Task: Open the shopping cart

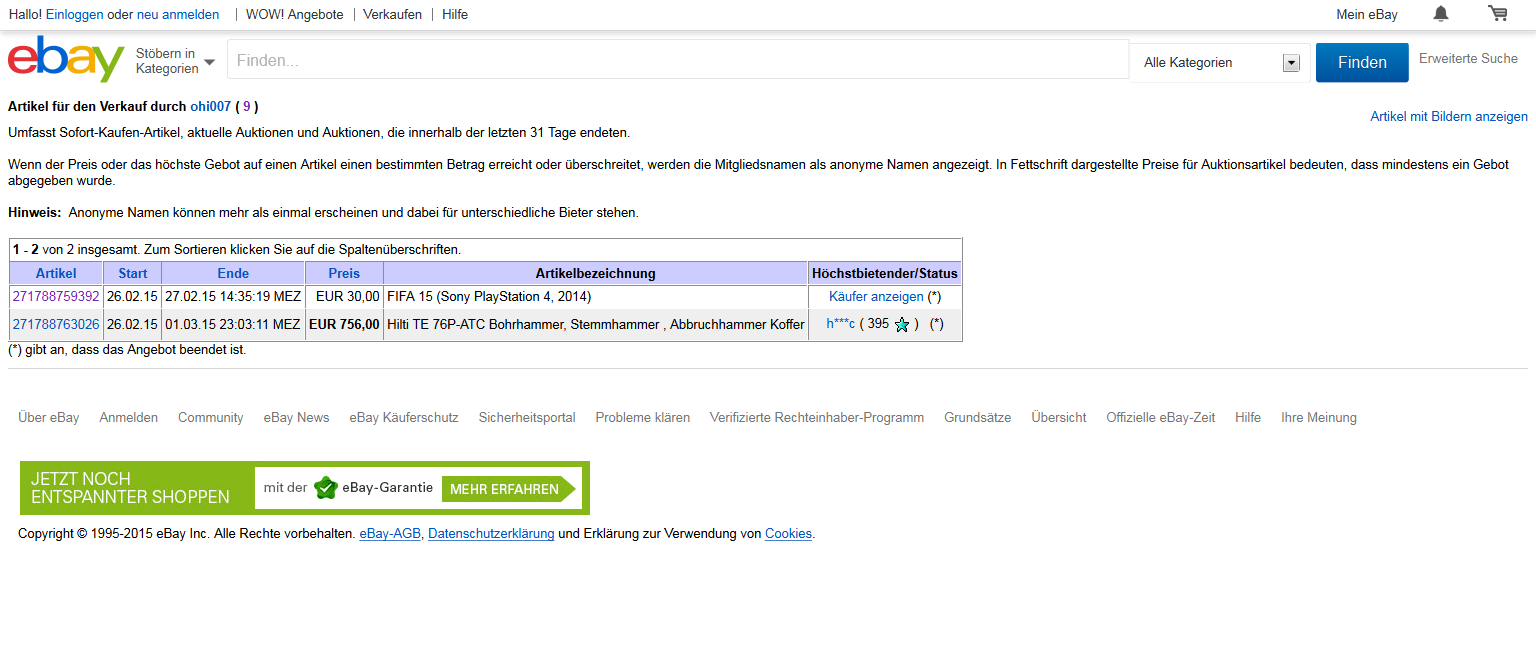Action: point(1497,14)
